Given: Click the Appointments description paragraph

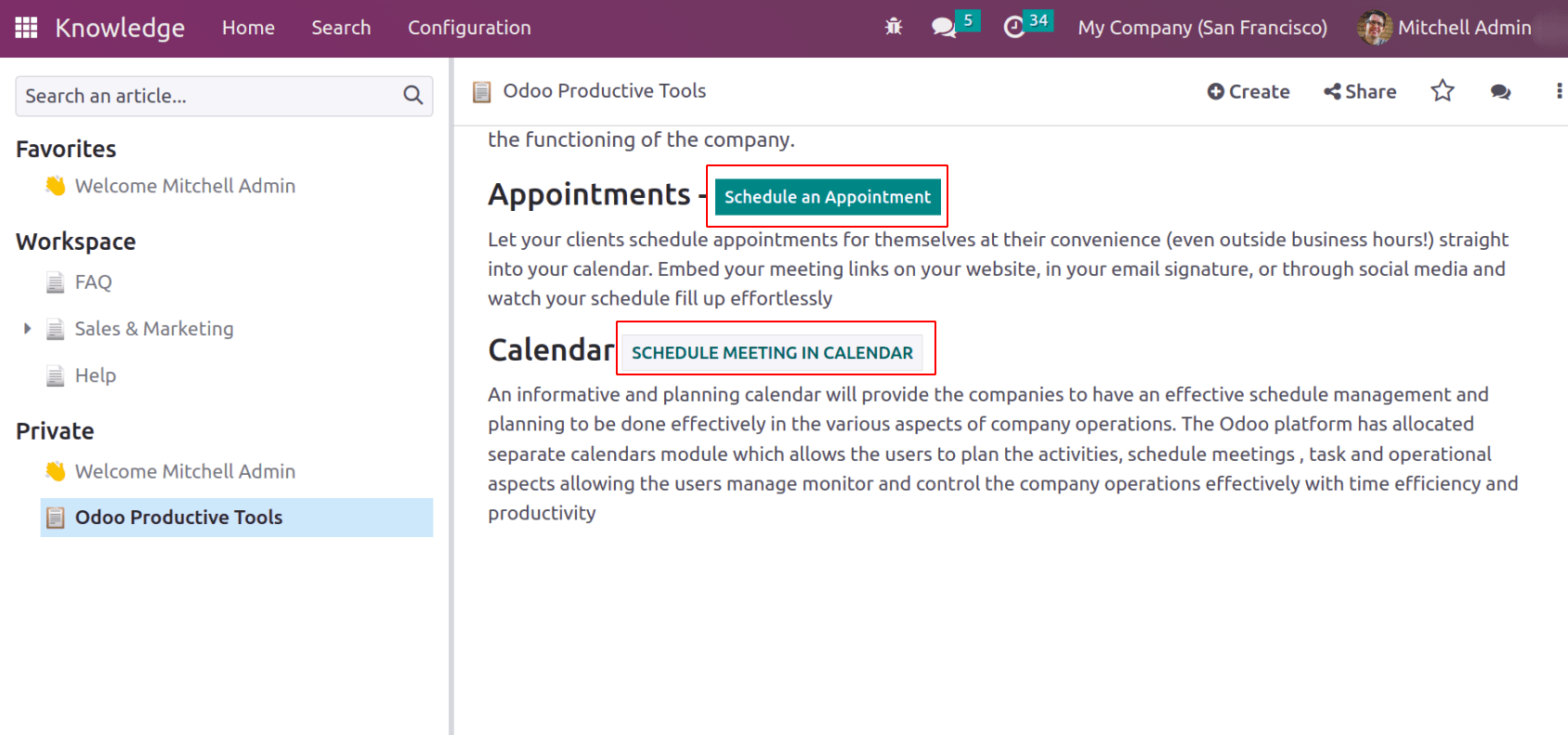Looking at the screenshot, I should (x=1000, y=269).
